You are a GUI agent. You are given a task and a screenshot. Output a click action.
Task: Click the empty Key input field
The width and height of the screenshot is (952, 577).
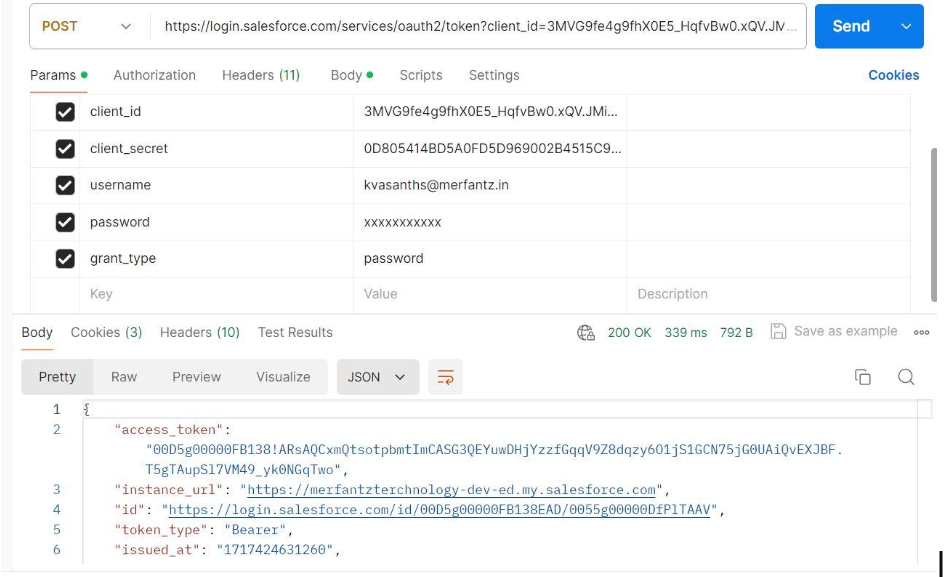point(216,295)
